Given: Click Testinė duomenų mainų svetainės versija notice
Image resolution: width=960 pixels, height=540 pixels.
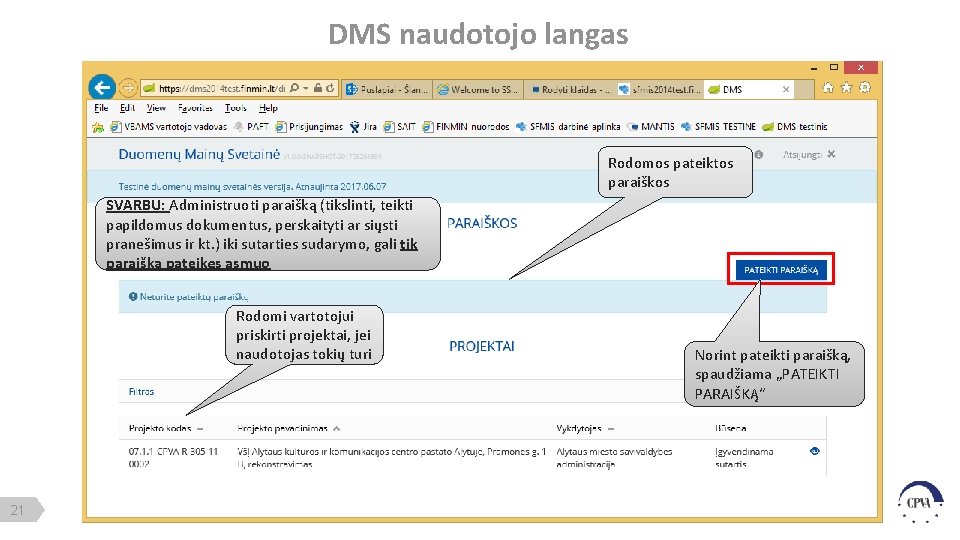Looking at the screenshot, I should click(x=252, y=186).
